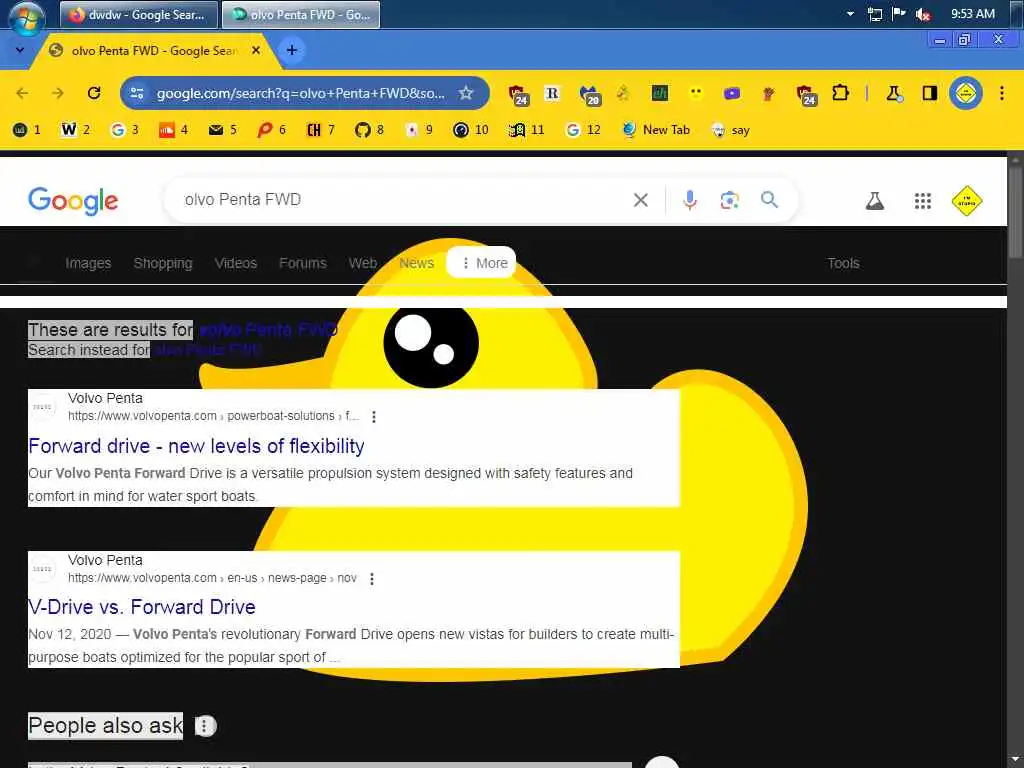Click the Windows Start orb
The image size is (1024, 768).
pyautogui.click(x=27, y=16)
